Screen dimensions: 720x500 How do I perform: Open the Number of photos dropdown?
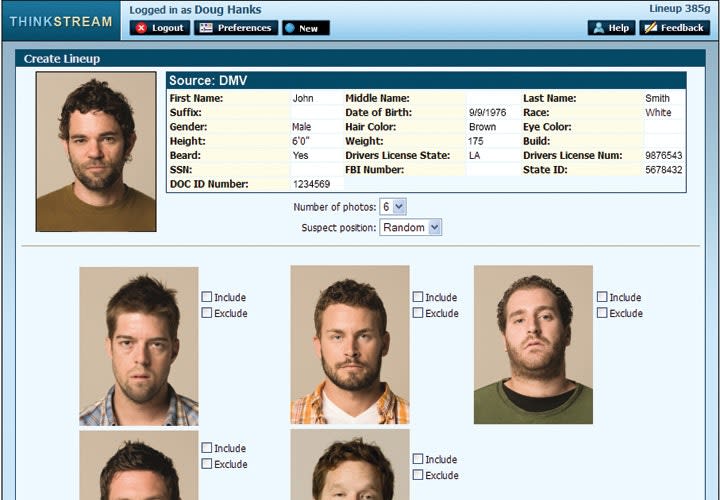pyautogui.click(x=393, y=207)
